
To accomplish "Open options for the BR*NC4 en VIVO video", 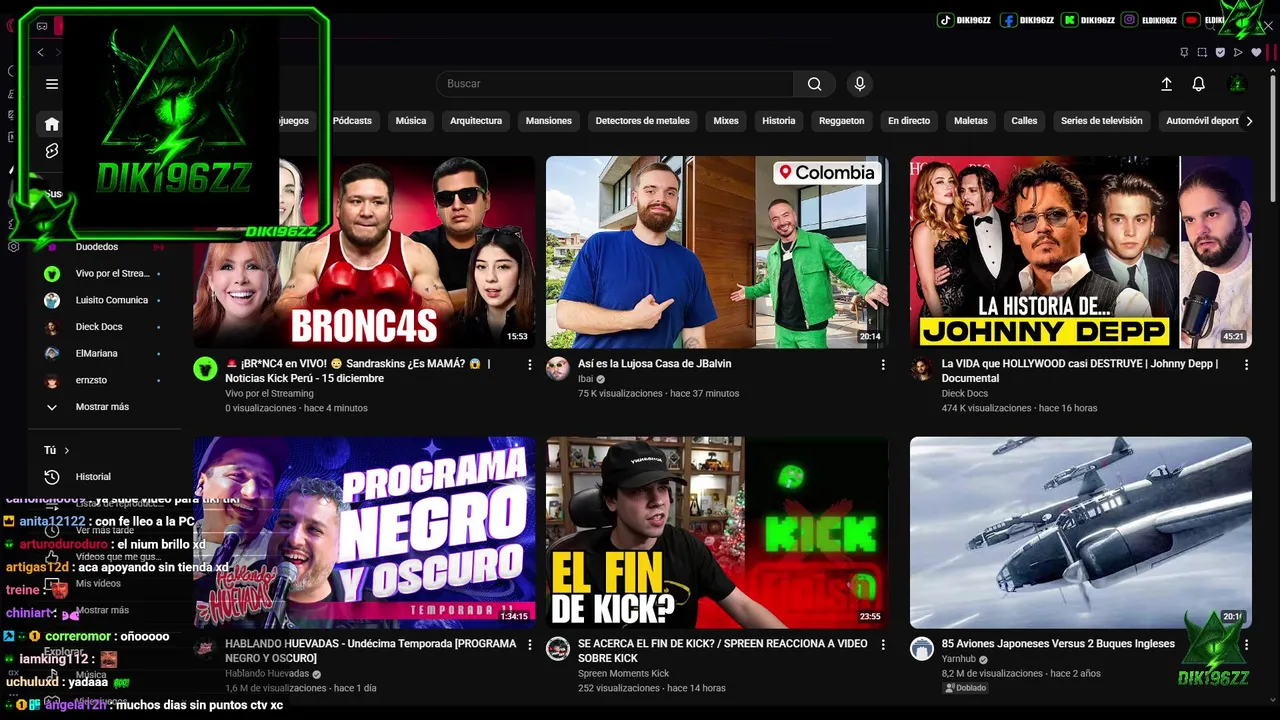I will click(530, 365).
